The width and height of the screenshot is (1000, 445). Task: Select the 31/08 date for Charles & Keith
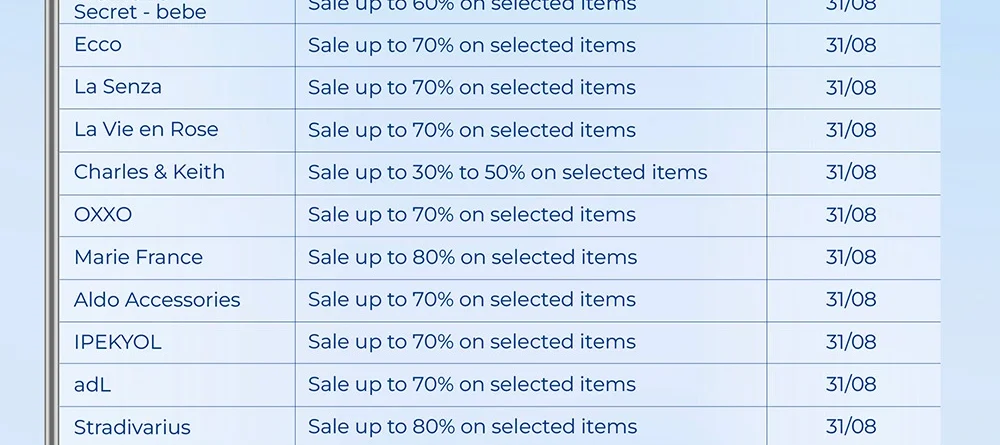pyautogui.click(x=851, y=172)
